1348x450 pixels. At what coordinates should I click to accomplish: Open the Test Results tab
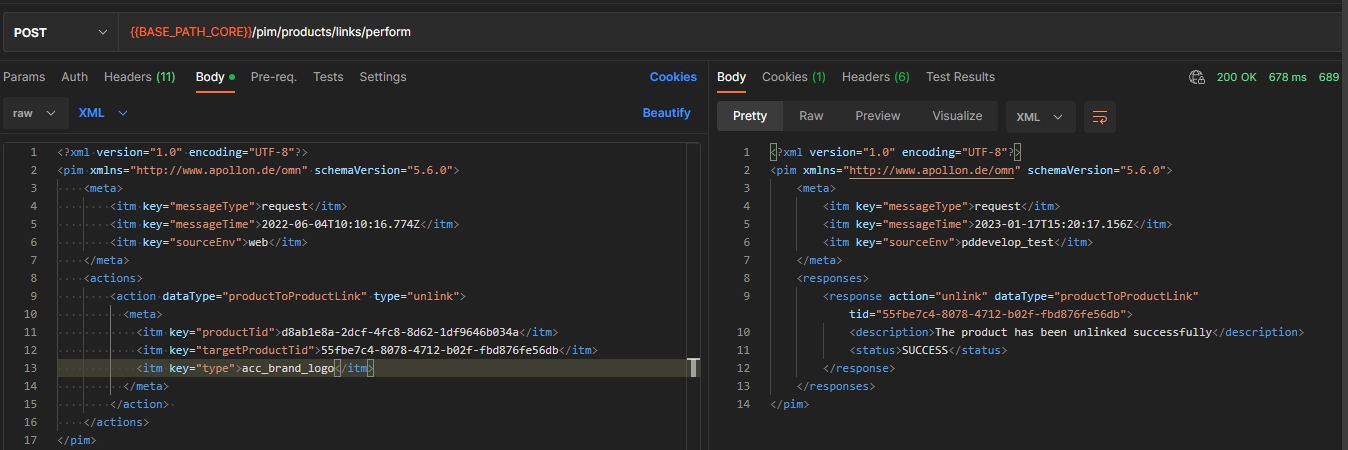click(x=960, y=77)
